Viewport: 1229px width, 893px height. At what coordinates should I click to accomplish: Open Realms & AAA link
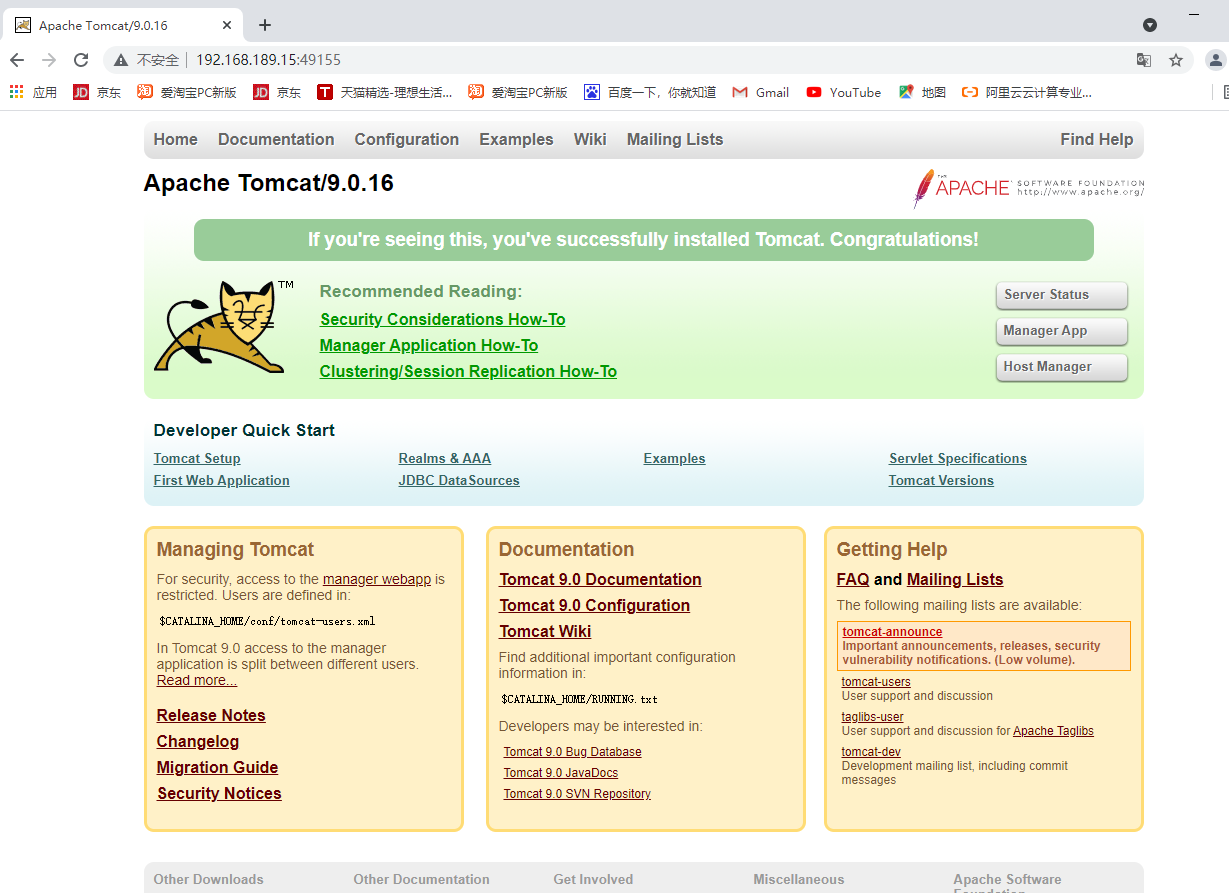click(445, 459)
